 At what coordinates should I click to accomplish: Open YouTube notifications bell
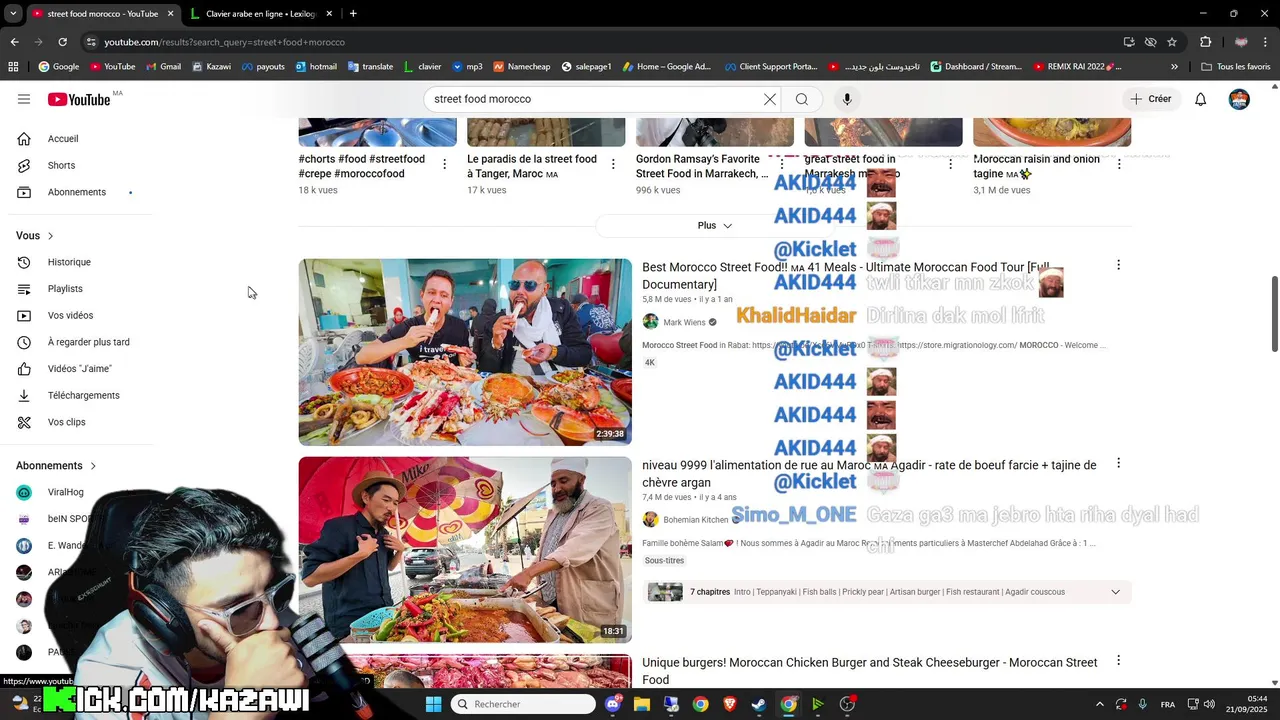[1201, 99]
